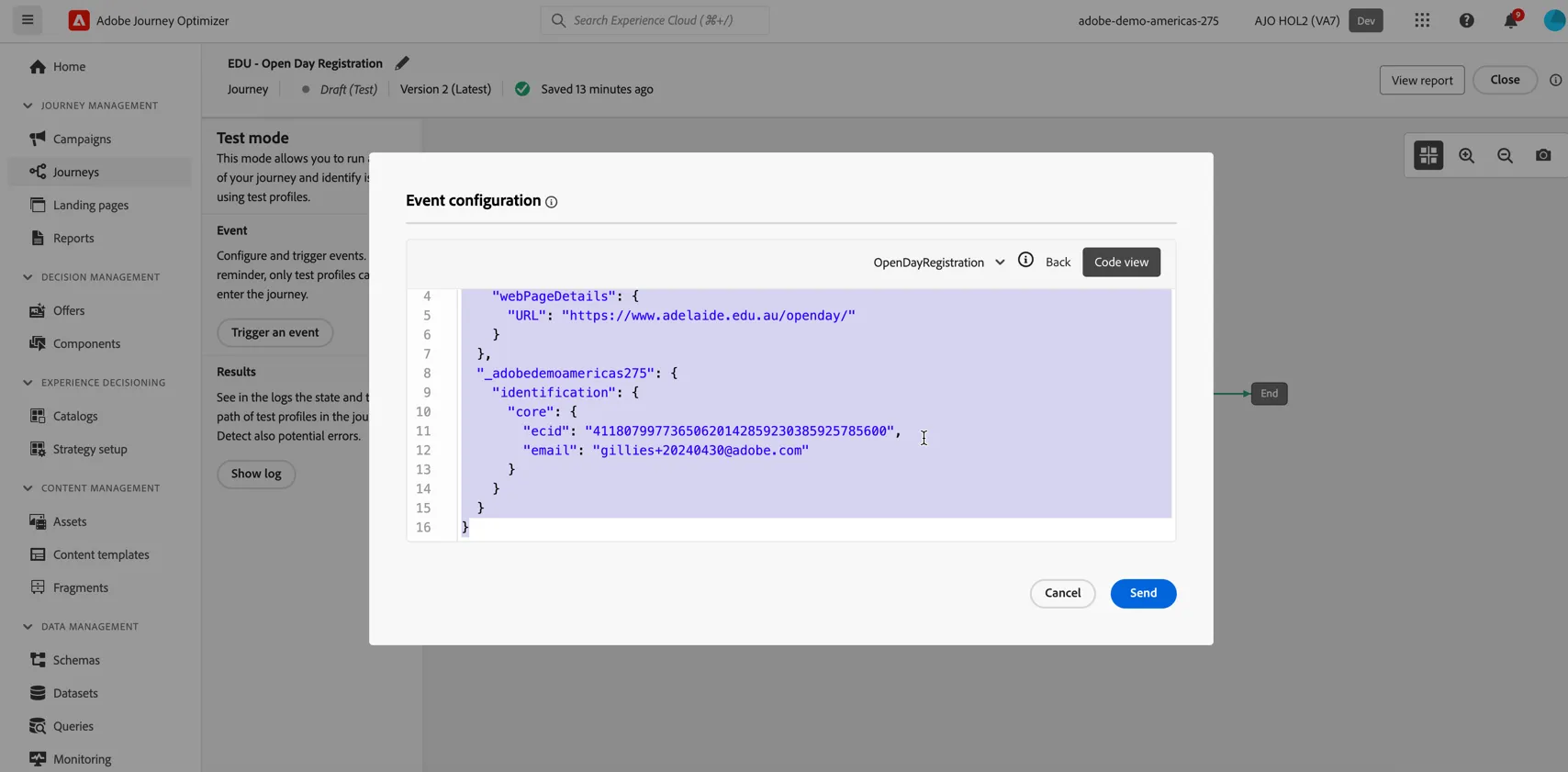Image resolution: width=1568 pixels, height=772 pixels.
Task: Focus the Search Experience Cloud field
Action: [655, 20]
